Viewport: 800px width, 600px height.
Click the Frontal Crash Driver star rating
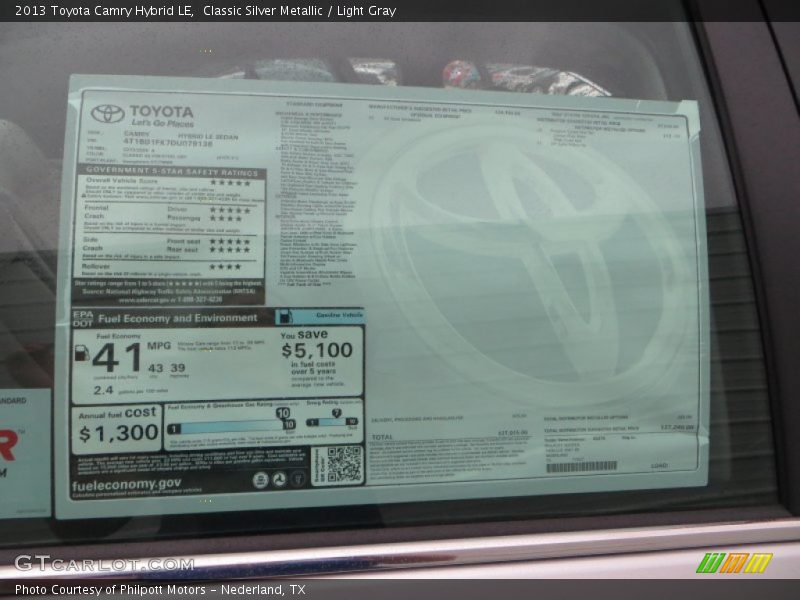coord(230,210)
